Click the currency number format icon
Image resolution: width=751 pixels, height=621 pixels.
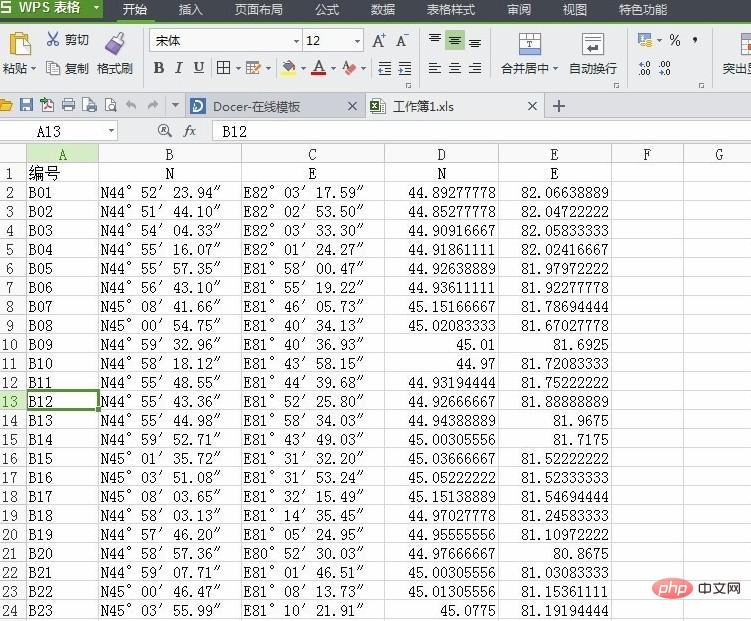pos(645,40)
